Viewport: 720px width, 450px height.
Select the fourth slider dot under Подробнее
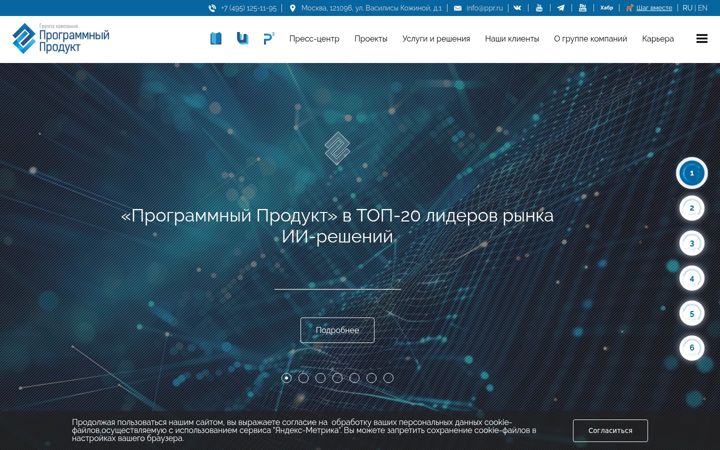pyautogui.click(x=338, y=378)
